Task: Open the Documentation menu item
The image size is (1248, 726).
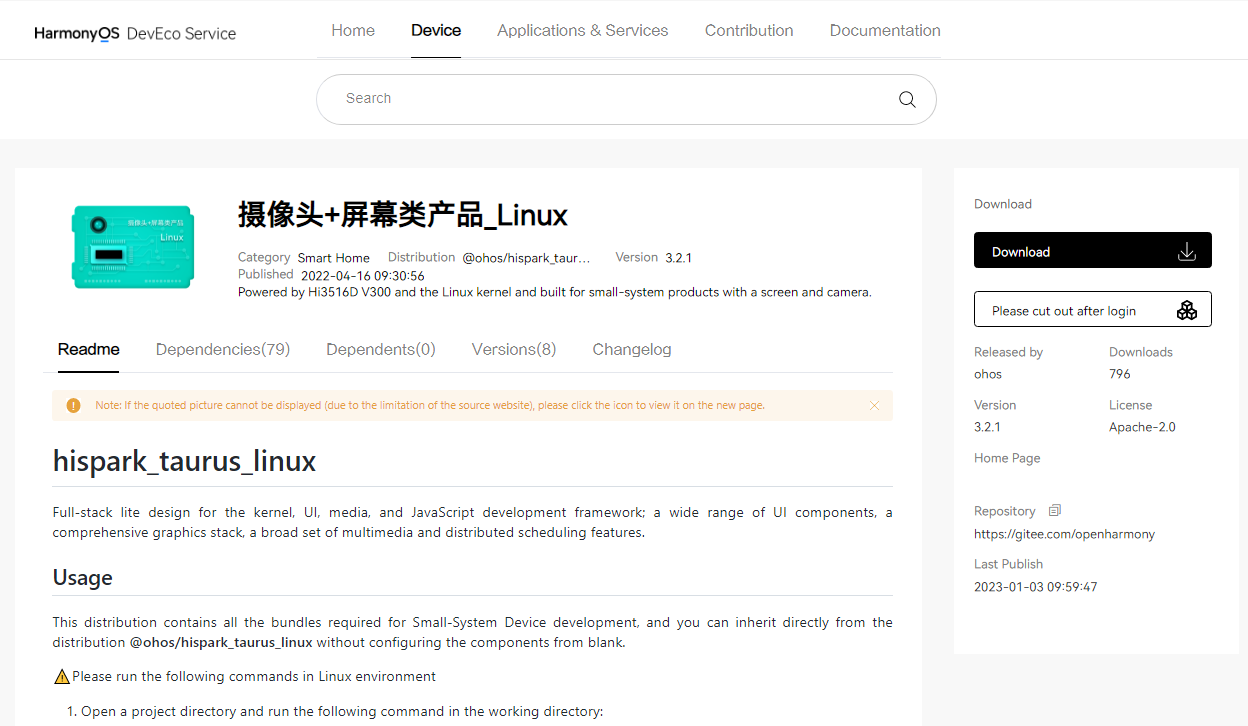Action: point(885,30)
